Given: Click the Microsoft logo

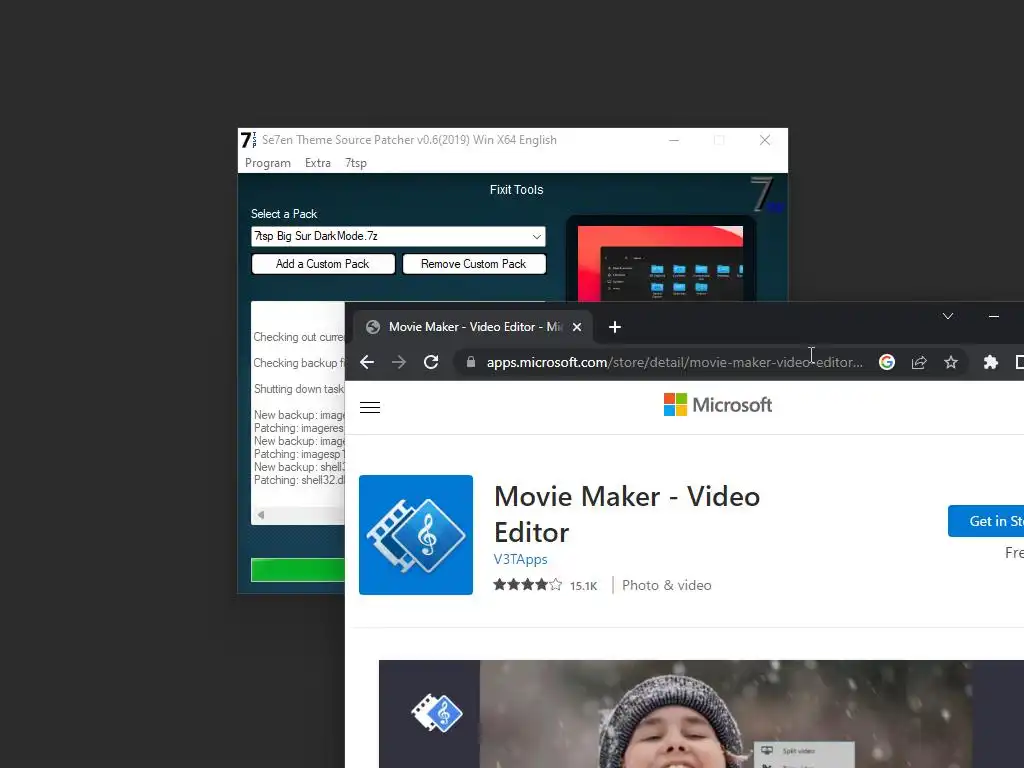Looking at the screenshot, I should tap(718, 405).
